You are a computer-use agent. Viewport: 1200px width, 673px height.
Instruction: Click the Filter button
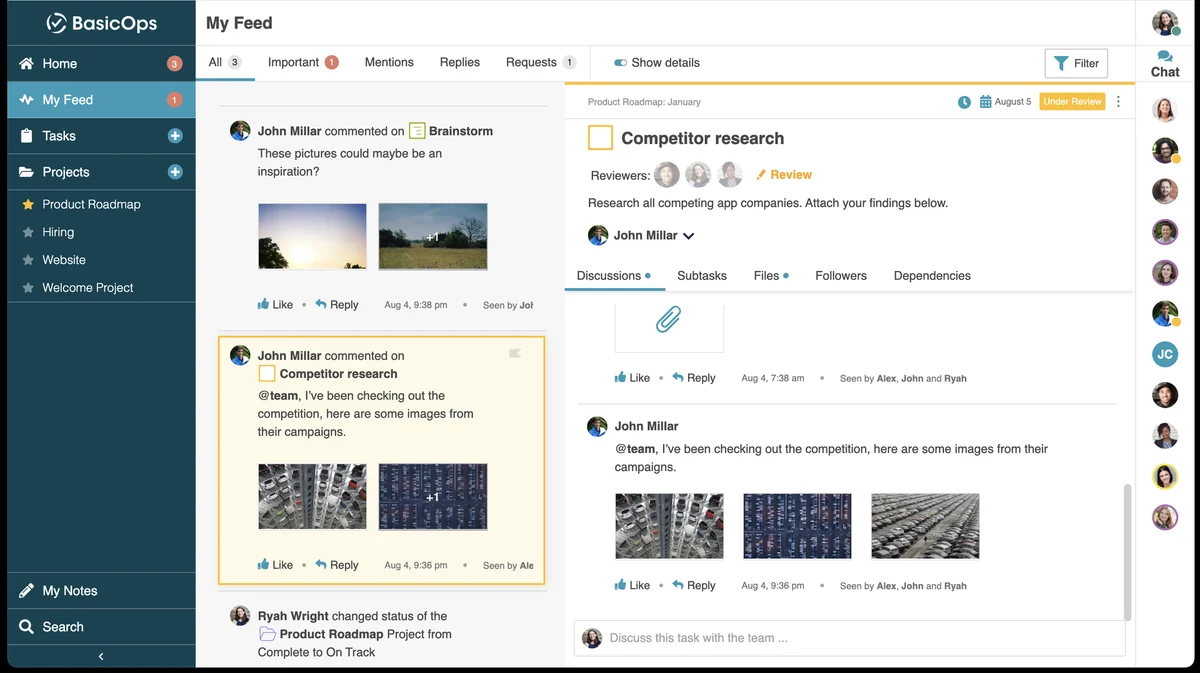point(1076,63)
